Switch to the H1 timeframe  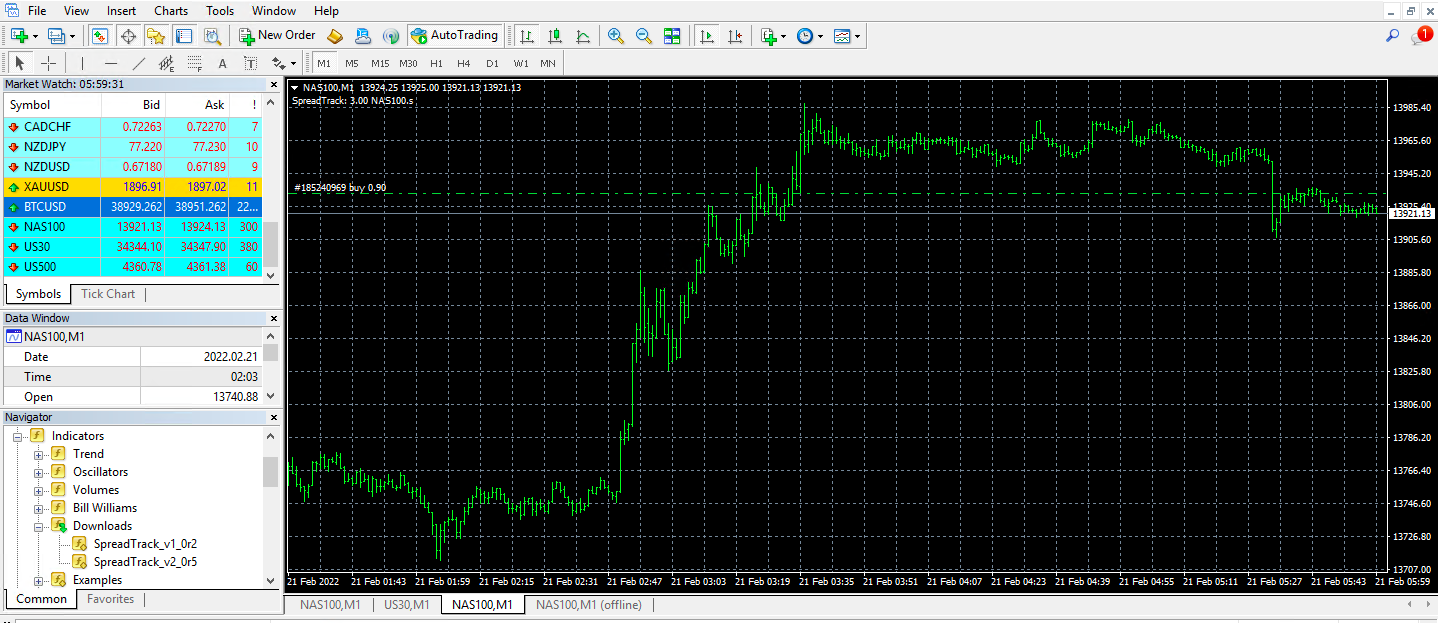pyautogui.click(x=436, y=62)
